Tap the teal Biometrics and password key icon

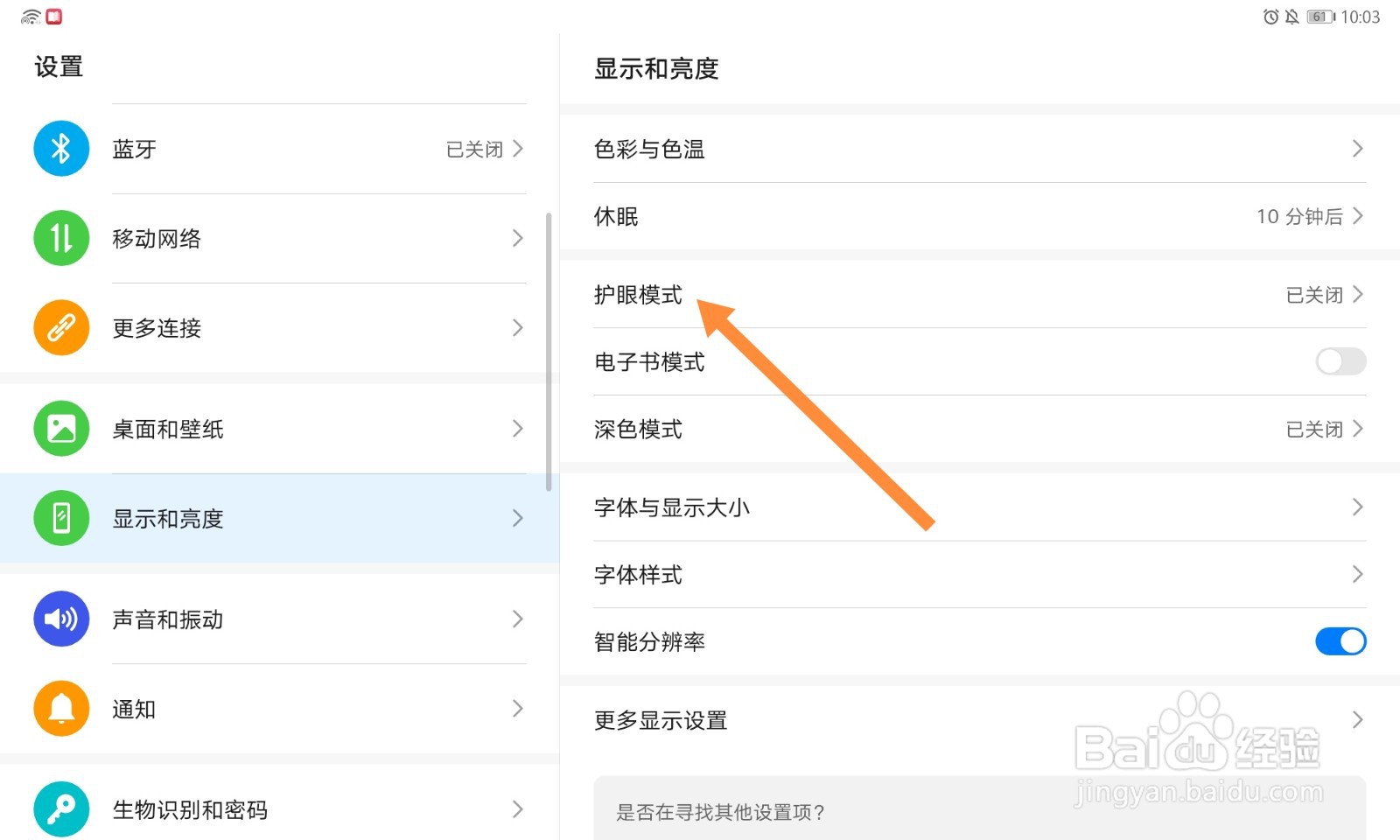tap(61, 809)
